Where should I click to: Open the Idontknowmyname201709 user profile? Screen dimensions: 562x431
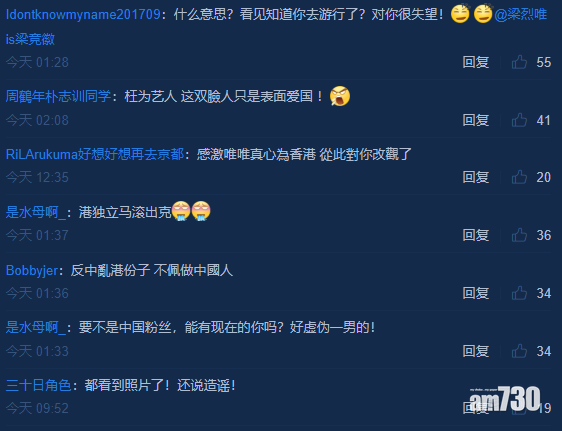83,15
